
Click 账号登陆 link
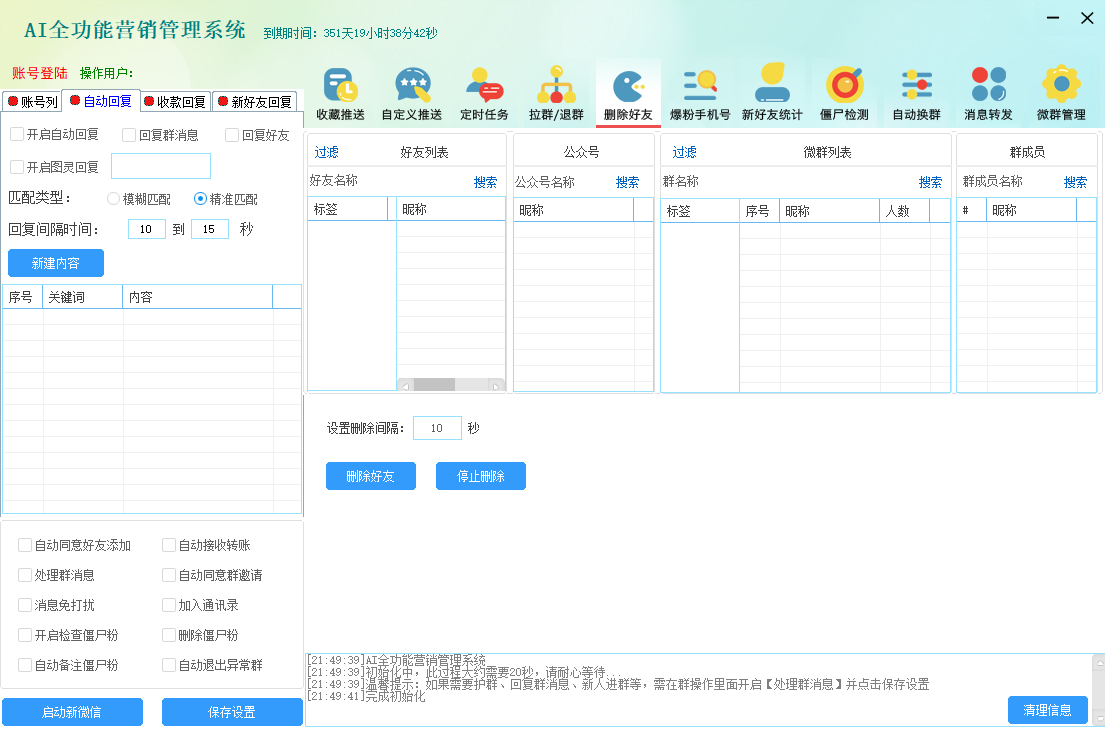pos(39,73)
